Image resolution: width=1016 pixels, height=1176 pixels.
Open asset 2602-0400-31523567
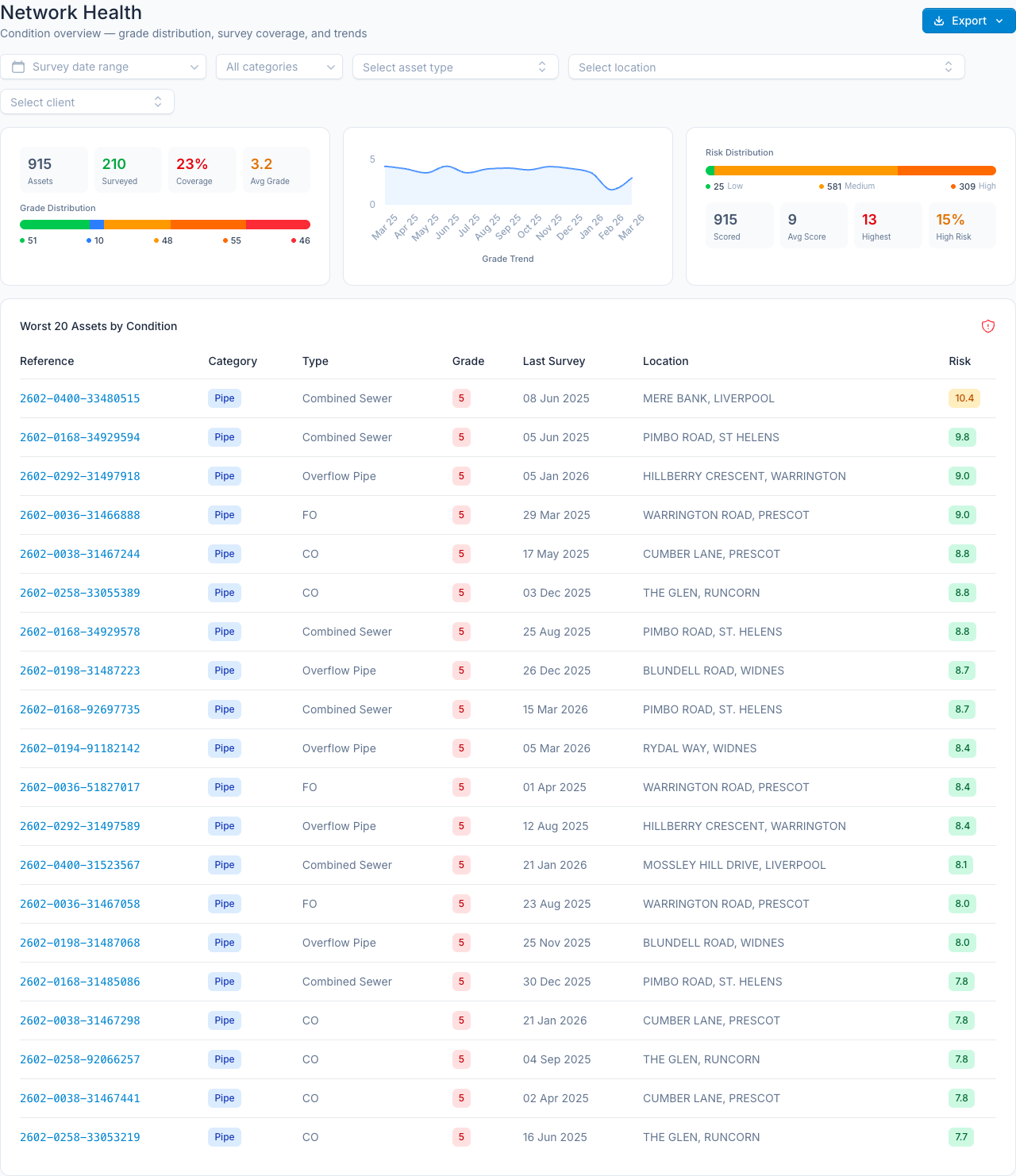[80, 865]
